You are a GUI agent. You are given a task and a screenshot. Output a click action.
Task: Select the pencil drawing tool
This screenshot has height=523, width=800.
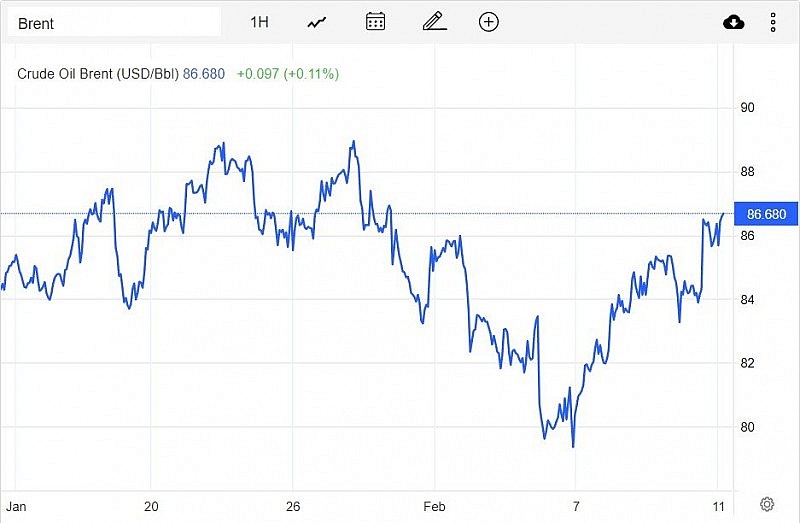432,22
